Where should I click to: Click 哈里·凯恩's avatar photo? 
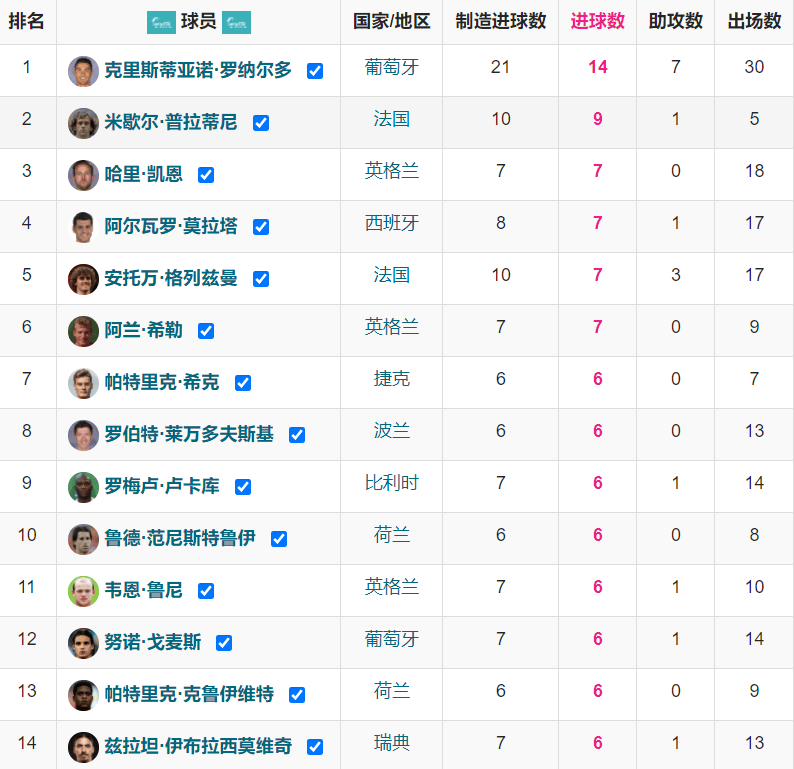point(83,175)
